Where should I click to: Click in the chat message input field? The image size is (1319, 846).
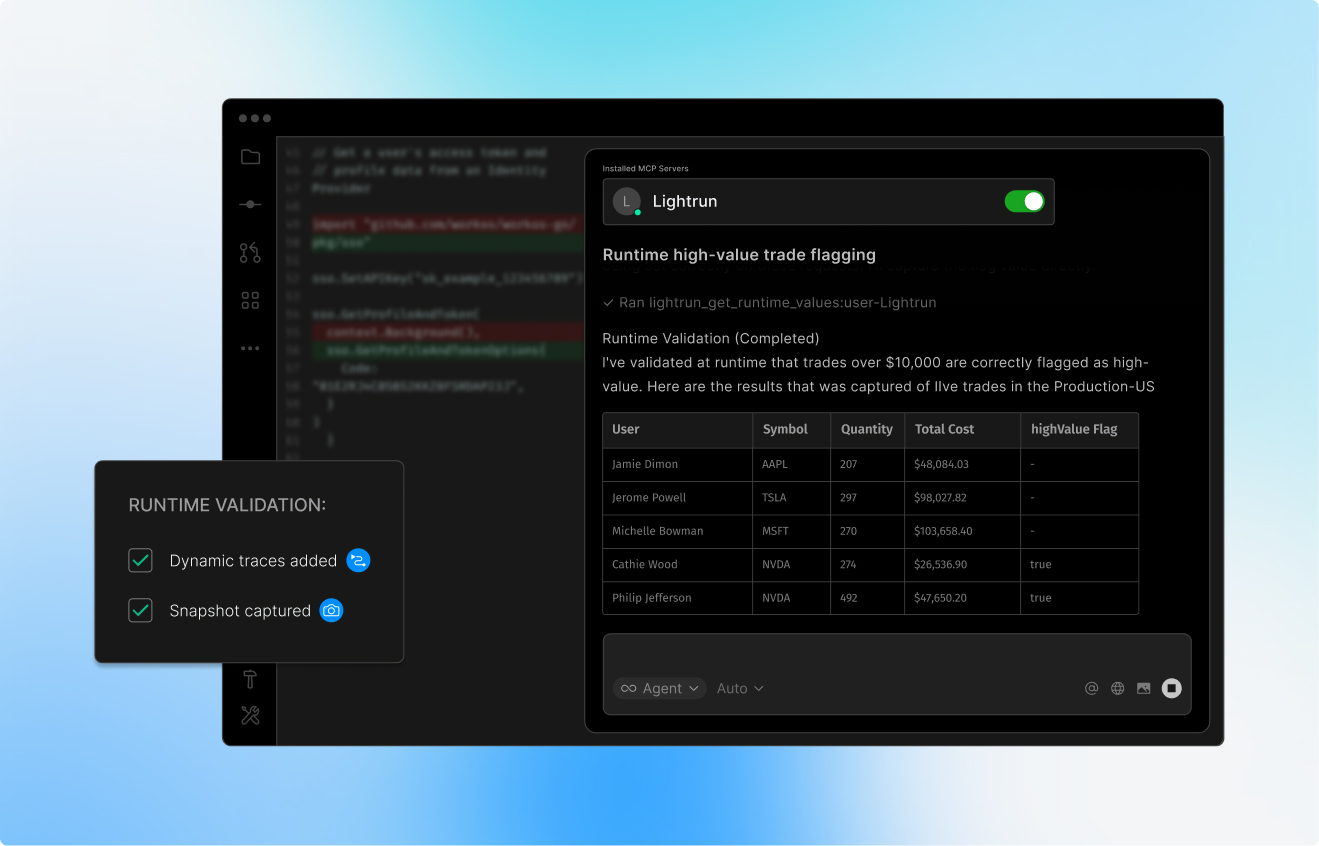(895, 655)
